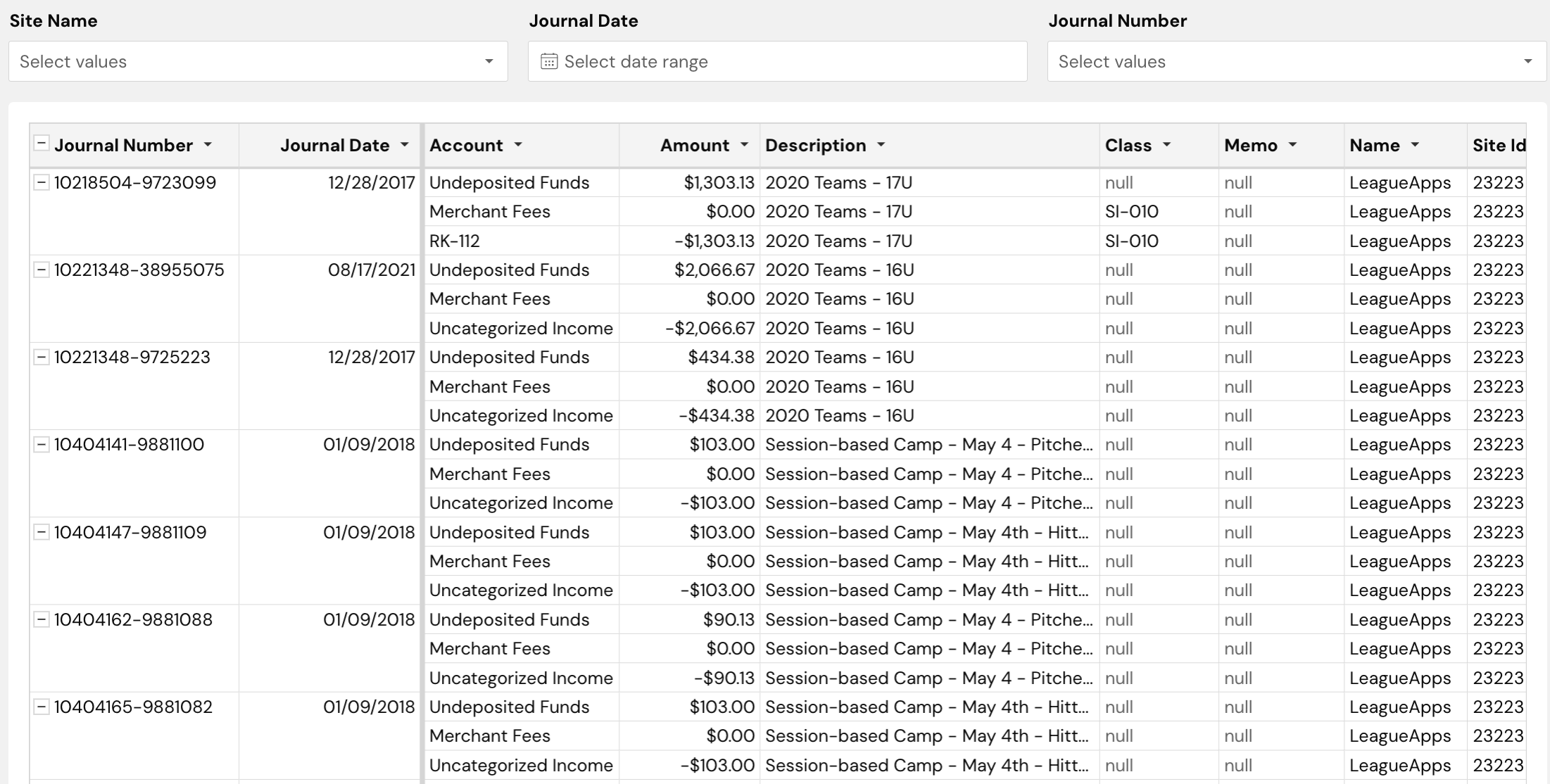Collapse journal entry 10221348-38955075
1550x784 pixels.
[42, 270]
